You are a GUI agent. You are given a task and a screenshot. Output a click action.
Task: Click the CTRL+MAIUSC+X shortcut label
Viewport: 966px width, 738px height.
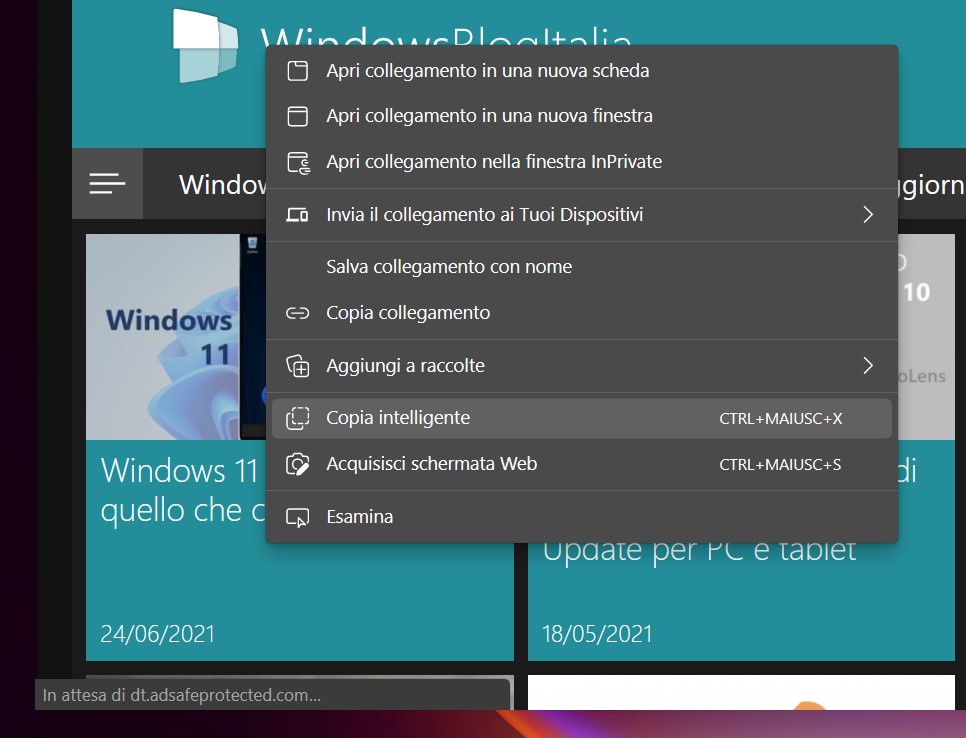click(x=781, y=419)
